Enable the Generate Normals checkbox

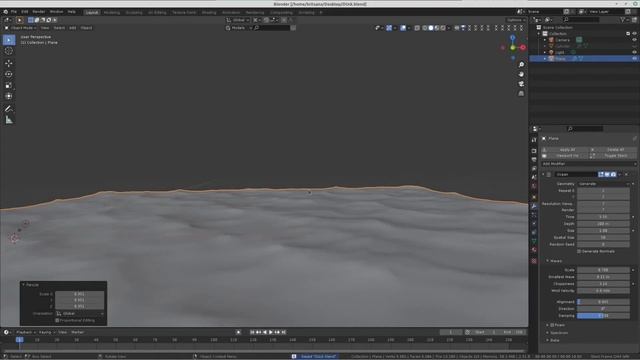click(579, 251)
